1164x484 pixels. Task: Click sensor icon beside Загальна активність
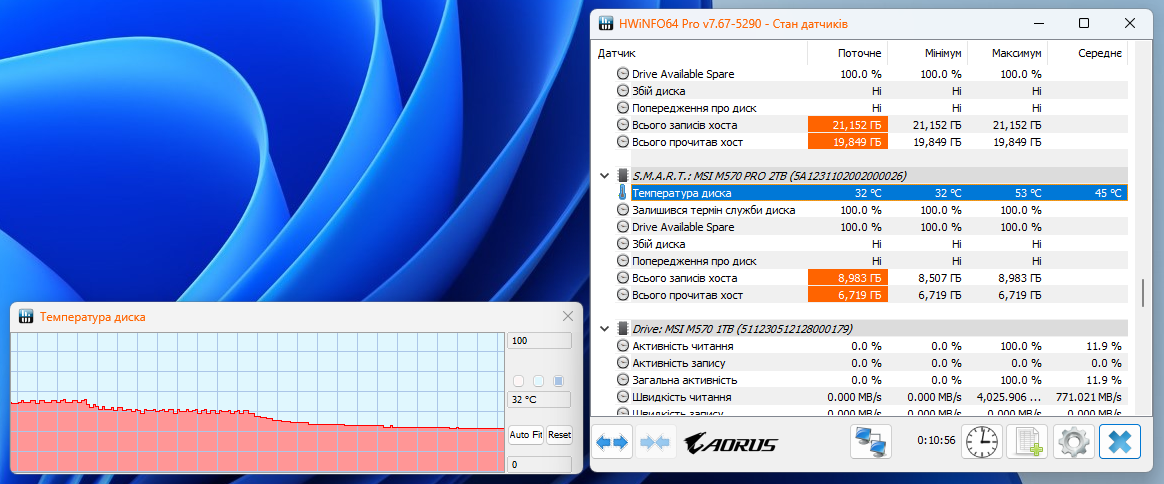pyautogui.click(x=622, y=380)
